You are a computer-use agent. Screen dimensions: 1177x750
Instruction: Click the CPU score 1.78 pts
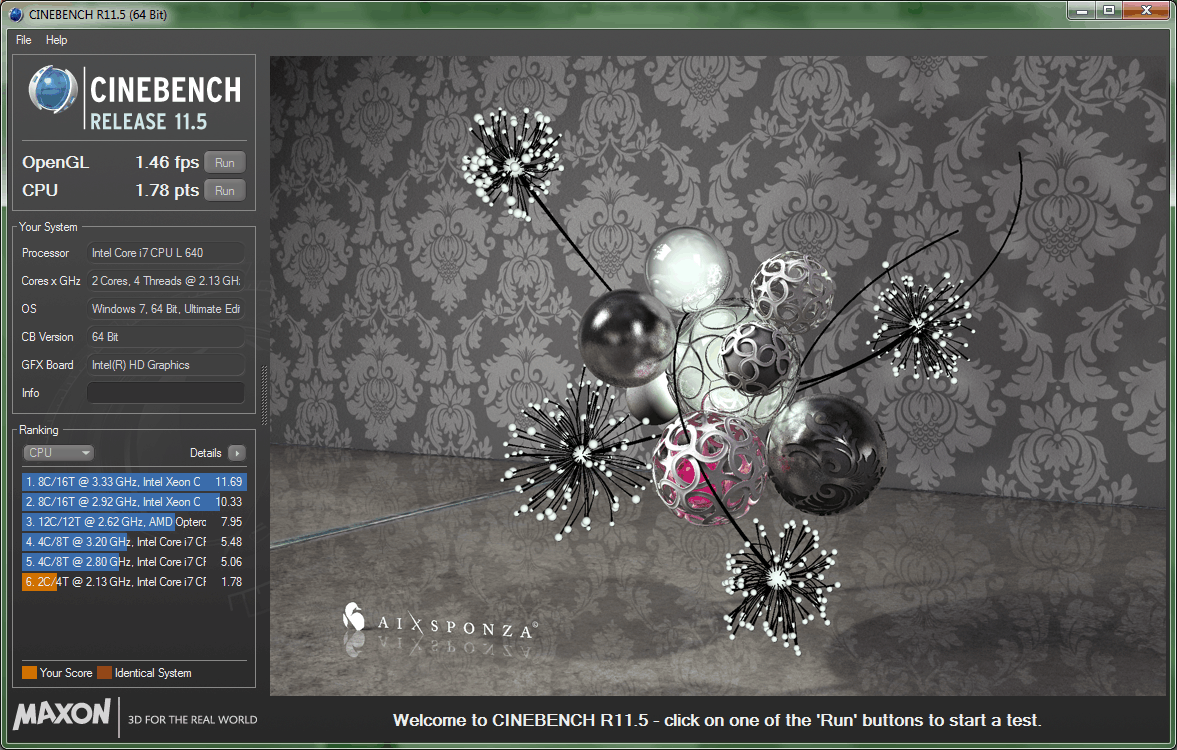click(x=167, y=191)
